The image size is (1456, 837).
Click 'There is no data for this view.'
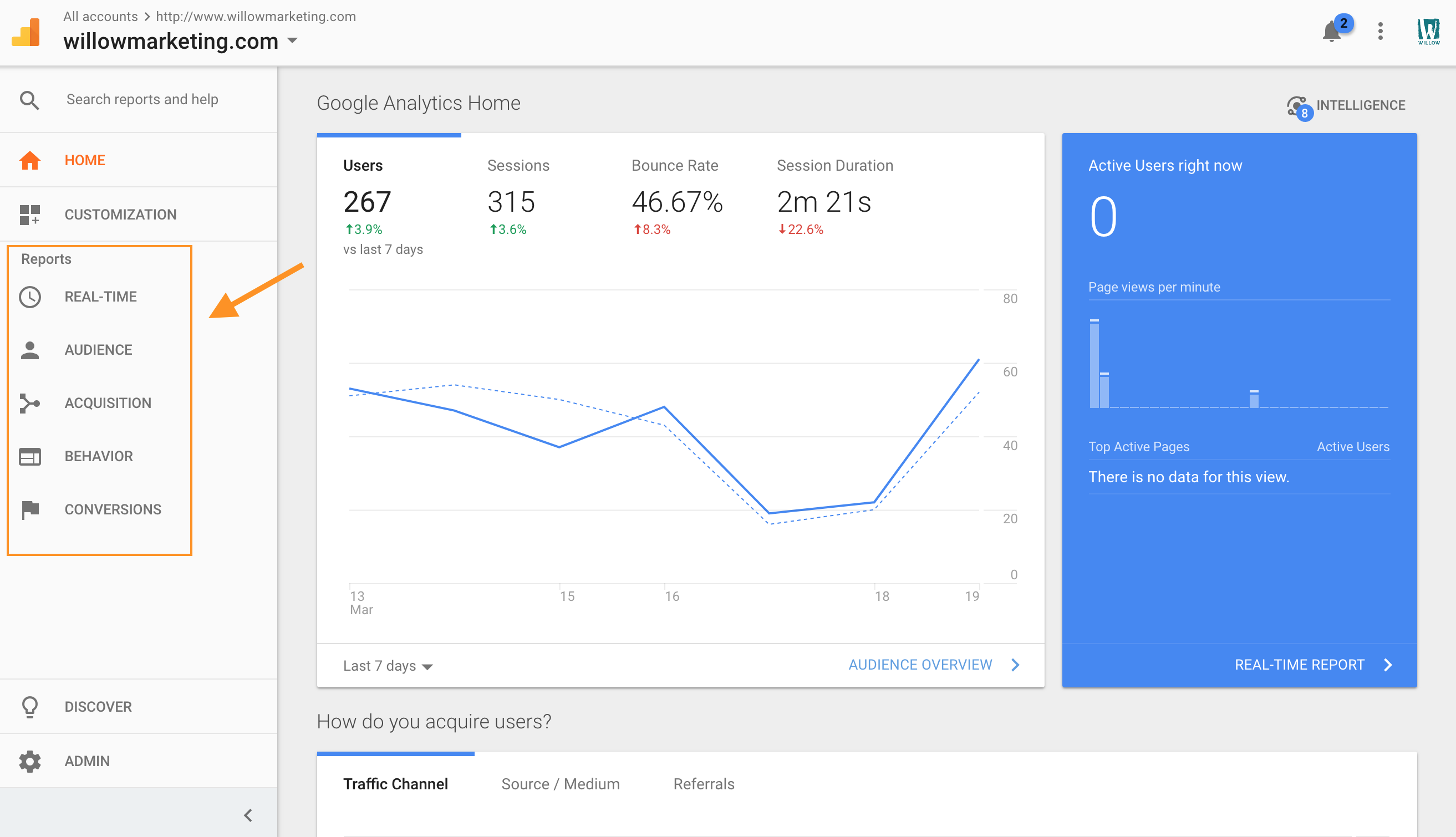click(1189, 477)
